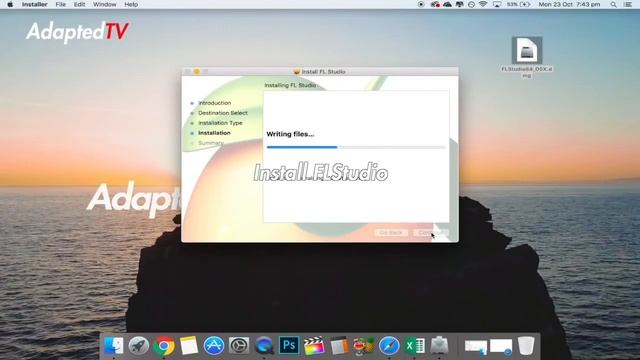Open the Window menu
Screen dimensions: 640x360
coord(104,4)
